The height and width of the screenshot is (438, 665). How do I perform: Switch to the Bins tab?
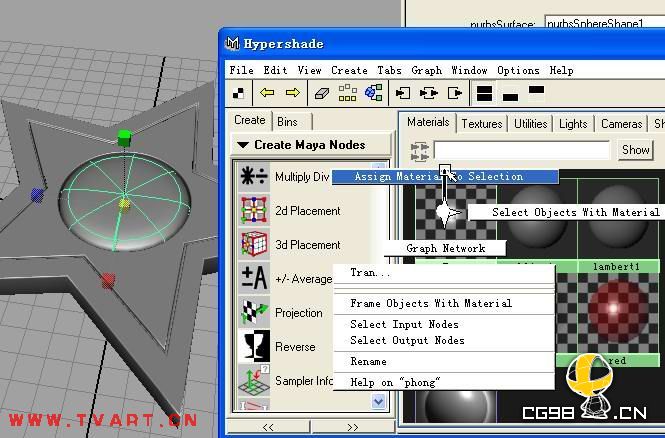pyautogui.click(x=292, y=122)
